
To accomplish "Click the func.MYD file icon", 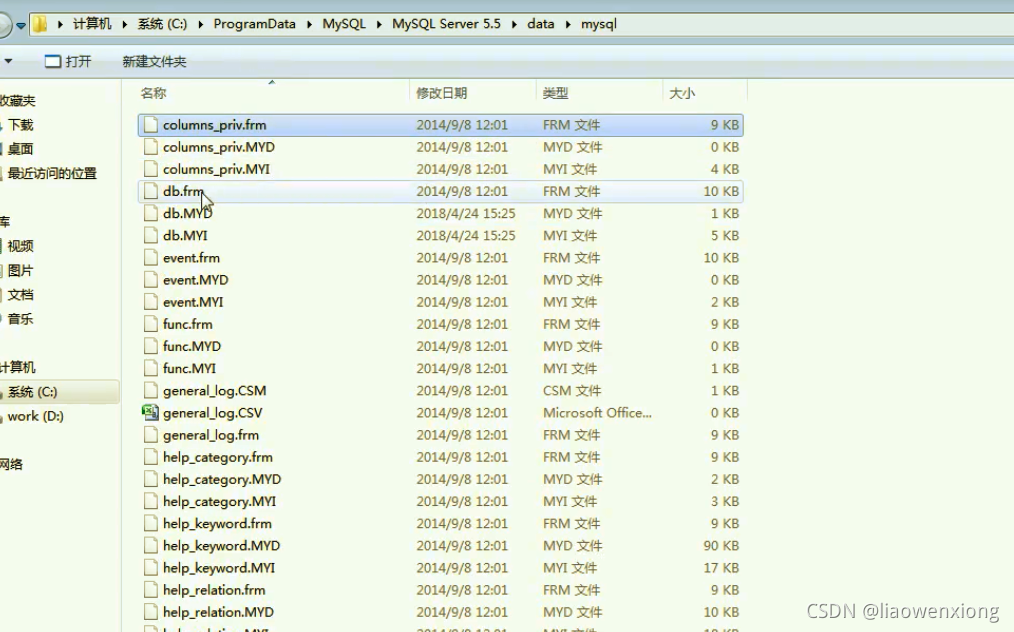I will tap(151, 346).
